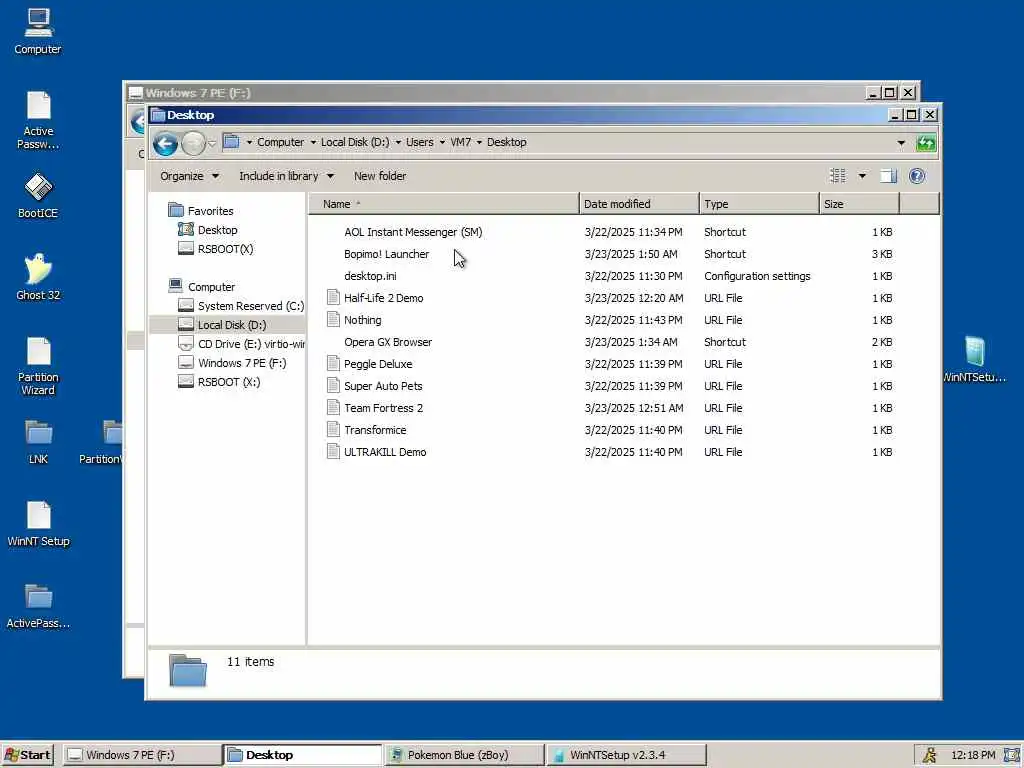Viewport: 1024px width, 768px height.
Task: Click Users in the address breadcrumb
Action: click(419, 142)
